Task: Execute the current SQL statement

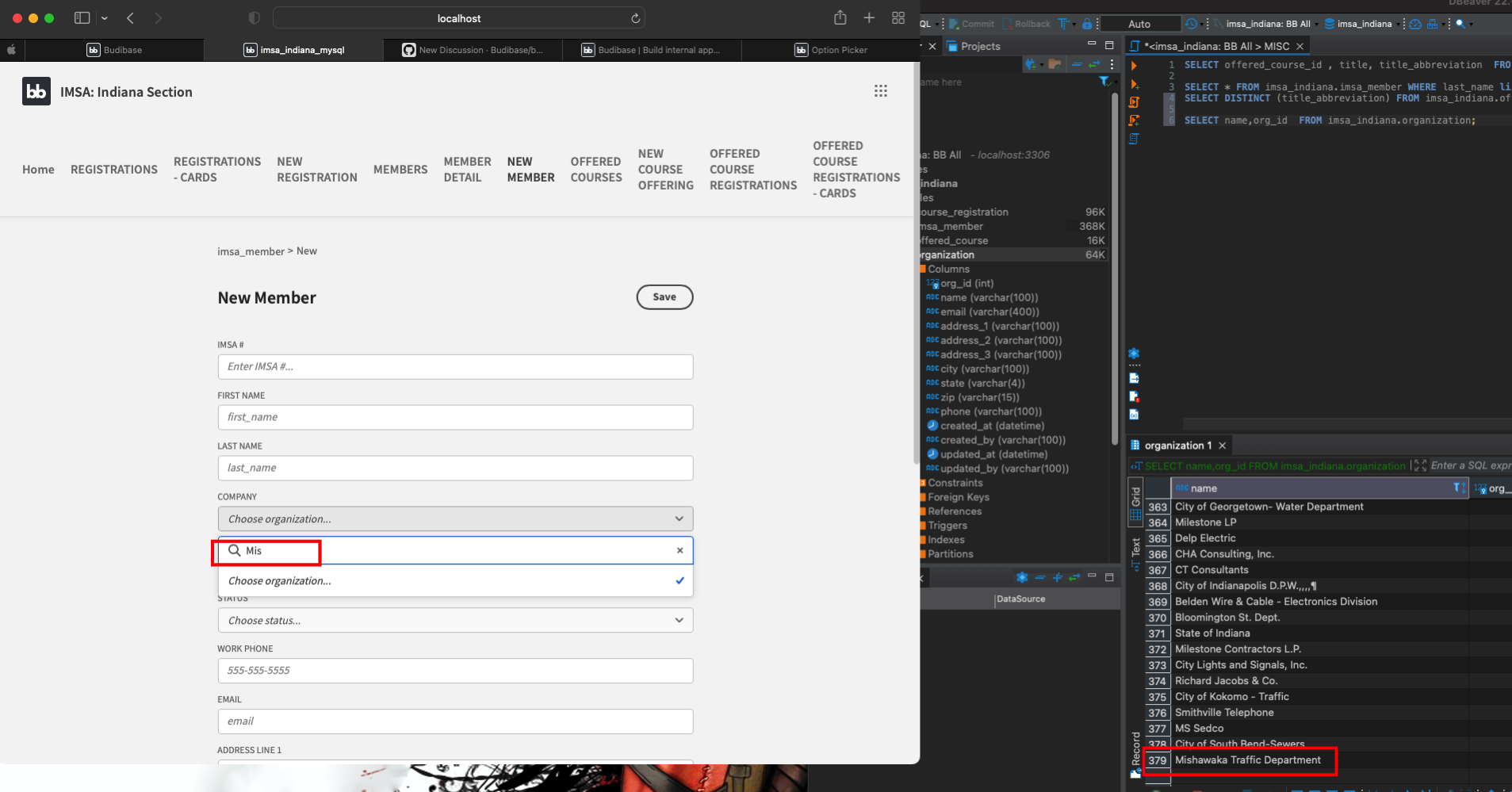Action: pyautogui.click(x=1134, y=65)
